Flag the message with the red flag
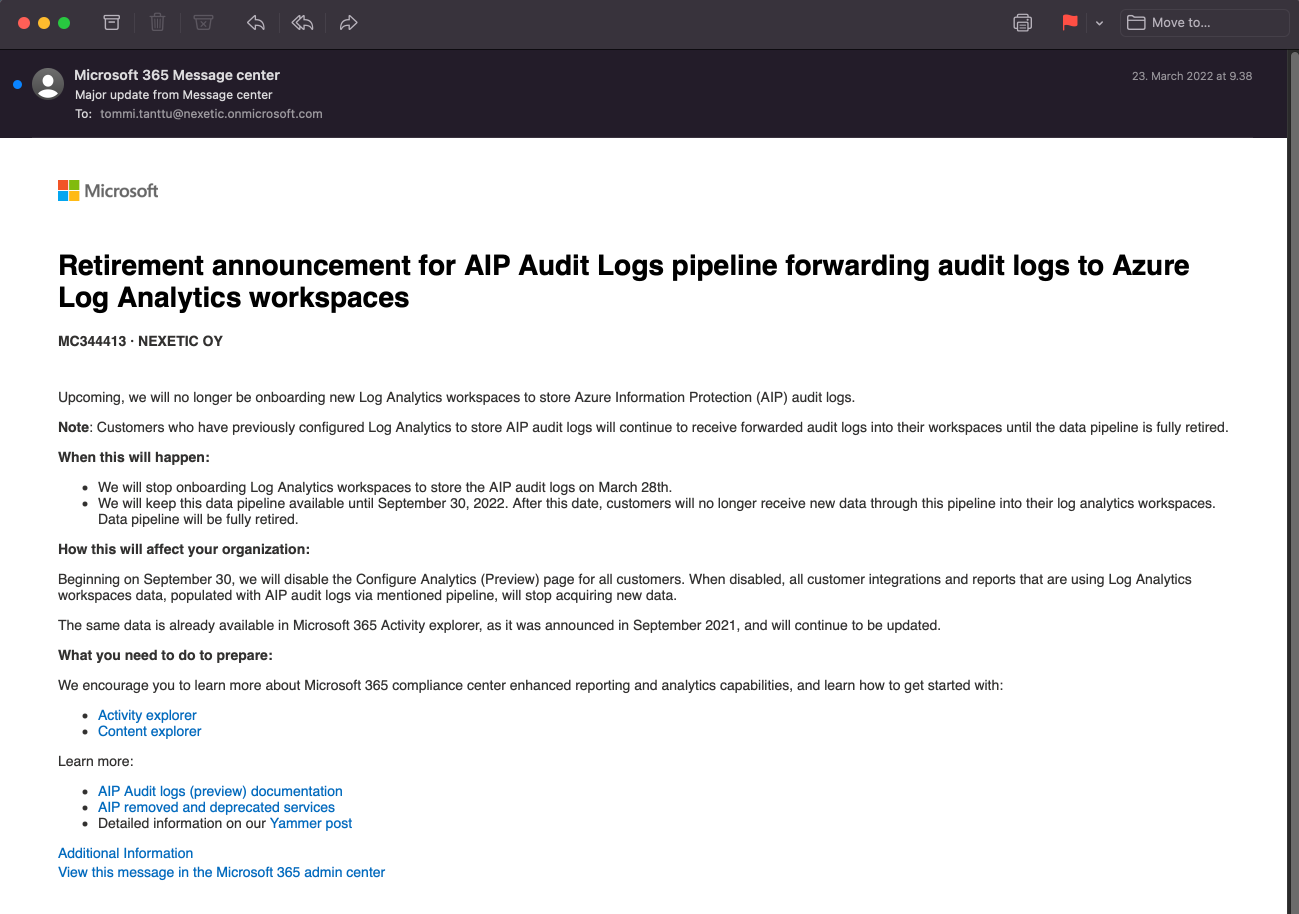The height and width of the screenshot is (914, 1299). [1070, 22]
